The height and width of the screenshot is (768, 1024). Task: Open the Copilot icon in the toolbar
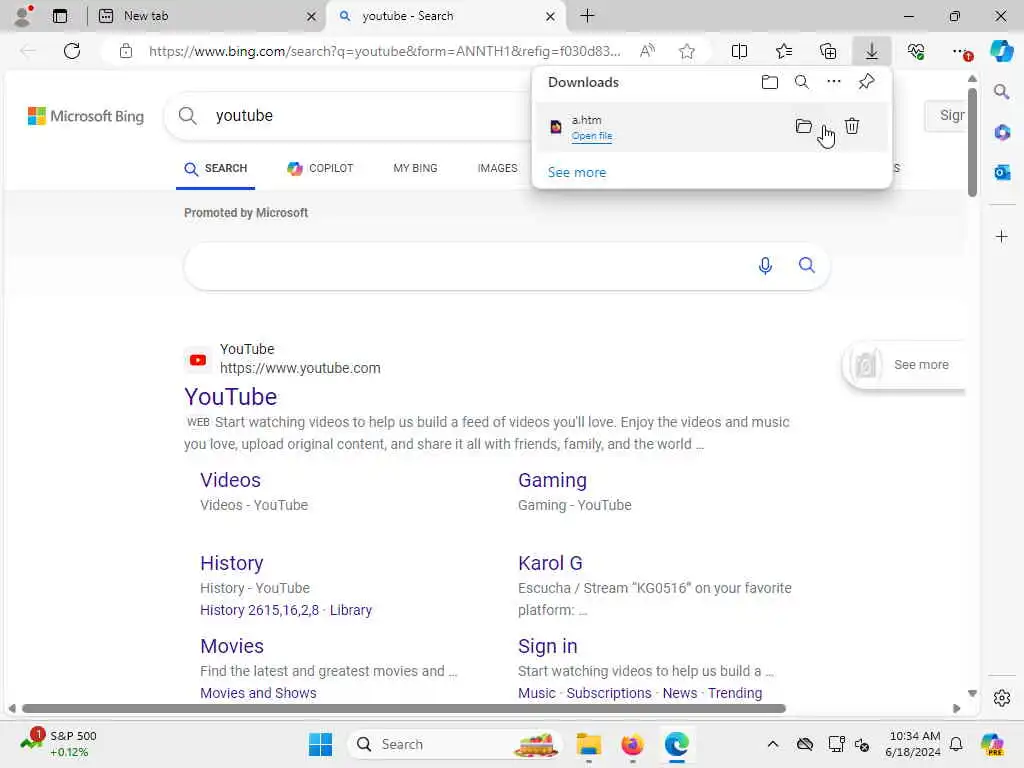coord(1001,51)
